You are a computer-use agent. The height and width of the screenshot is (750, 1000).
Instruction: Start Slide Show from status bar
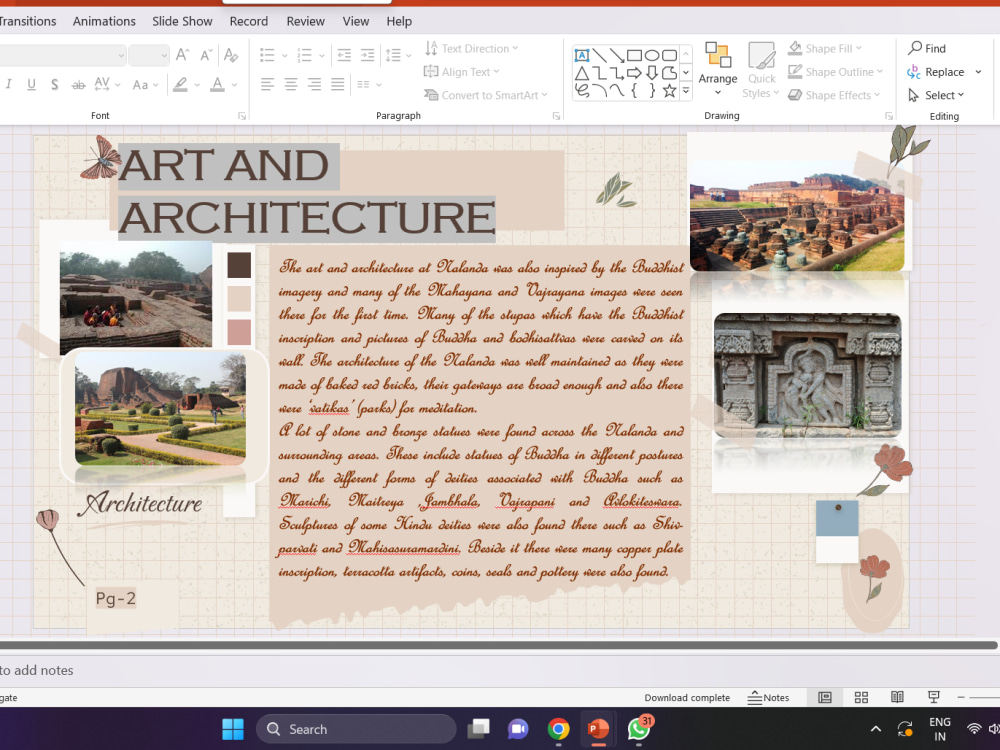(934, 698)
